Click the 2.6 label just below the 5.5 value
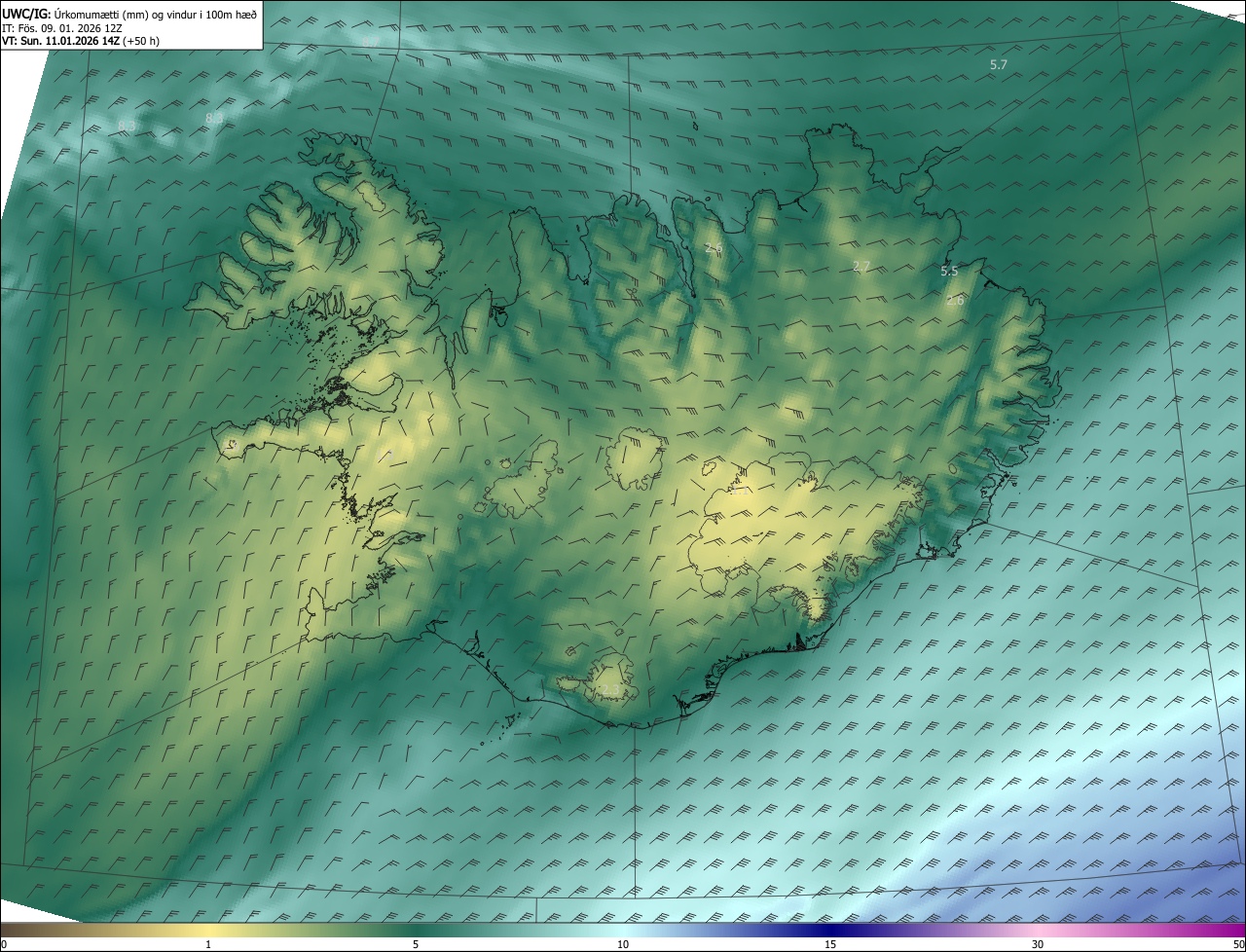 [x=955, y=300]
